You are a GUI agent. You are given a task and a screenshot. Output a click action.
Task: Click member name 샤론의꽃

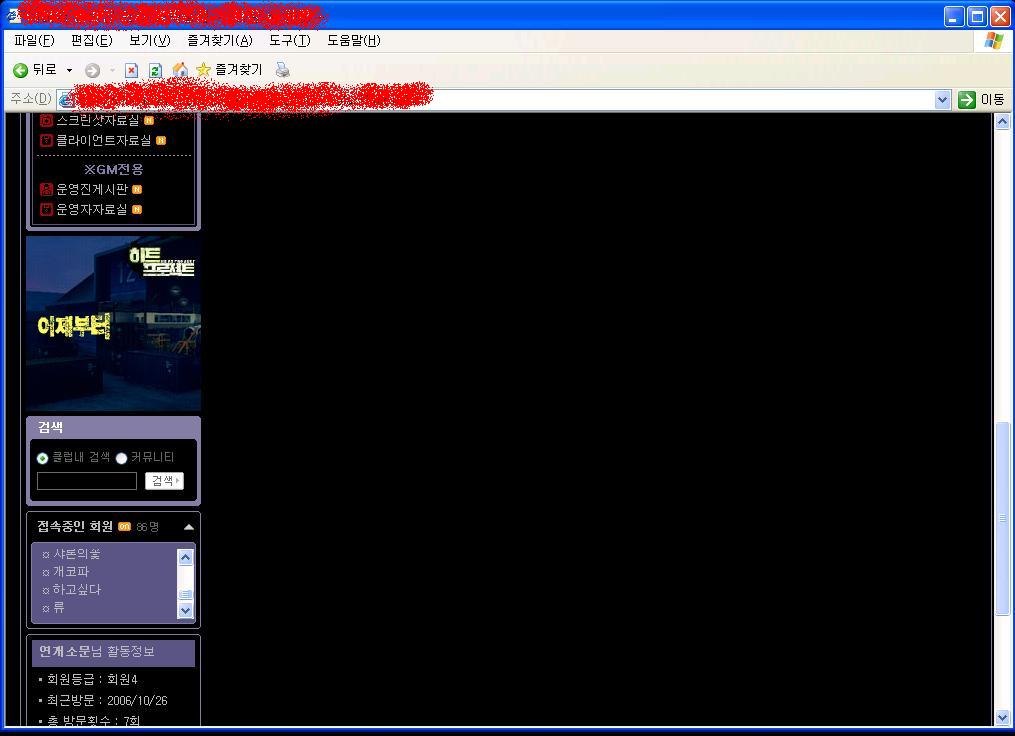coord(76,553)
